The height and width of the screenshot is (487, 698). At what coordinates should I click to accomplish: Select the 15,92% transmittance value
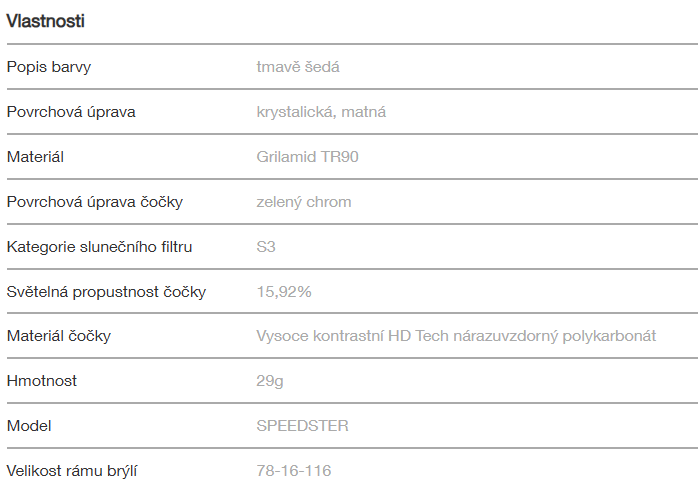click(284, 292)
